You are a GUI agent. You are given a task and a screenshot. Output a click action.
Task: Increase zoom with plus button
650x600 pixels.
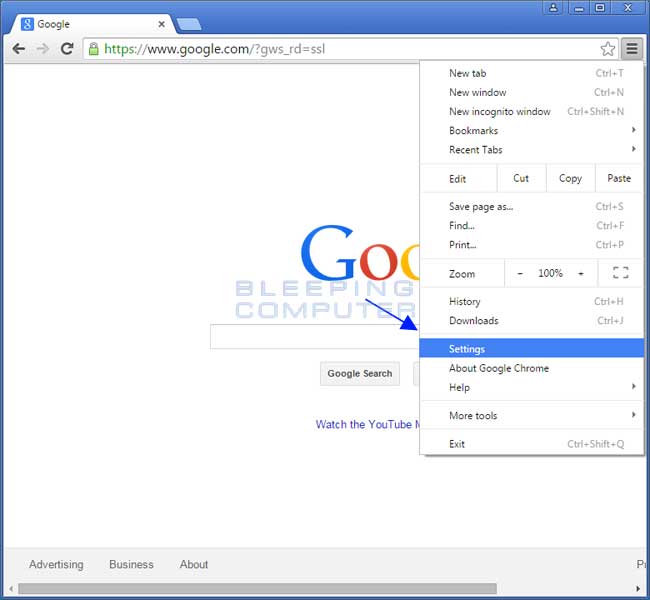click(x=581, y=273)
